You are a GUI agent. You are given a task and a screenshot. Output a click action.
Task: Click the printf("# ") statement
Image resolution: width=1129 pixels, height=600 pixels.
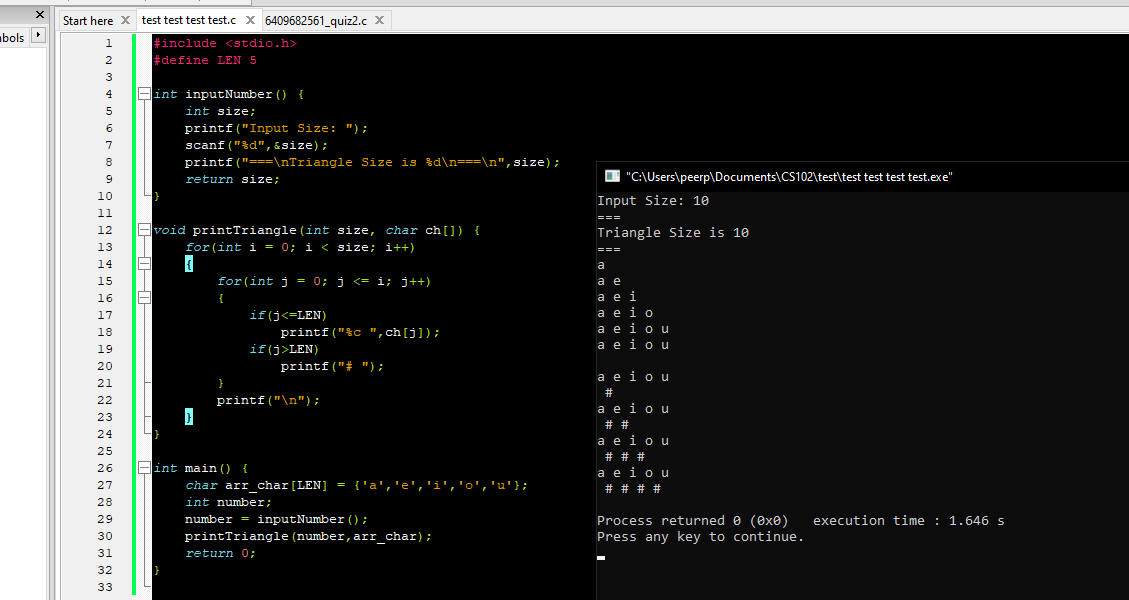(x=333, y=366)
